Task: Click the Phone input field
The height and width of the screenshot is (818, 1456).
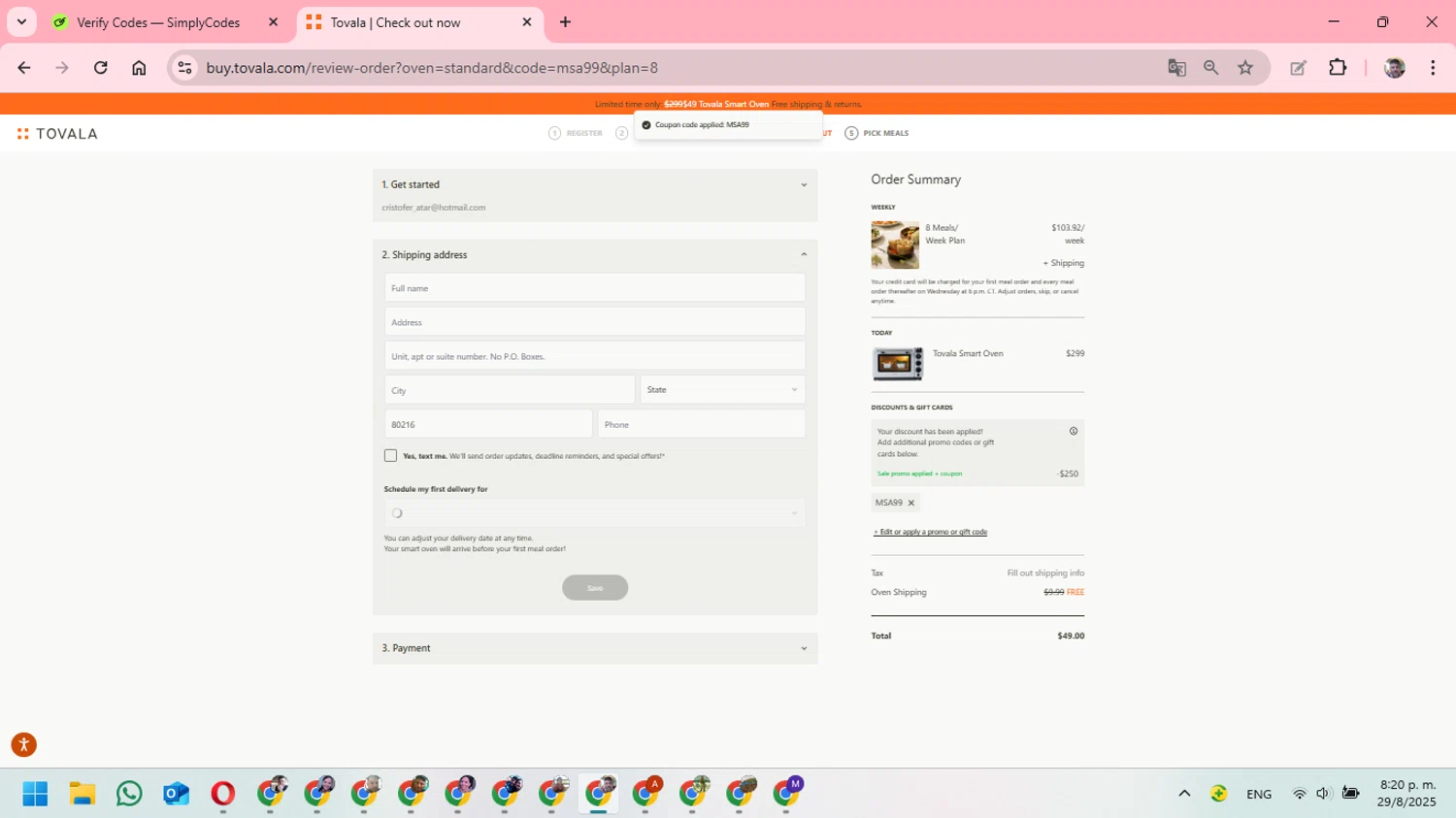Action: [x=702, y=424]
